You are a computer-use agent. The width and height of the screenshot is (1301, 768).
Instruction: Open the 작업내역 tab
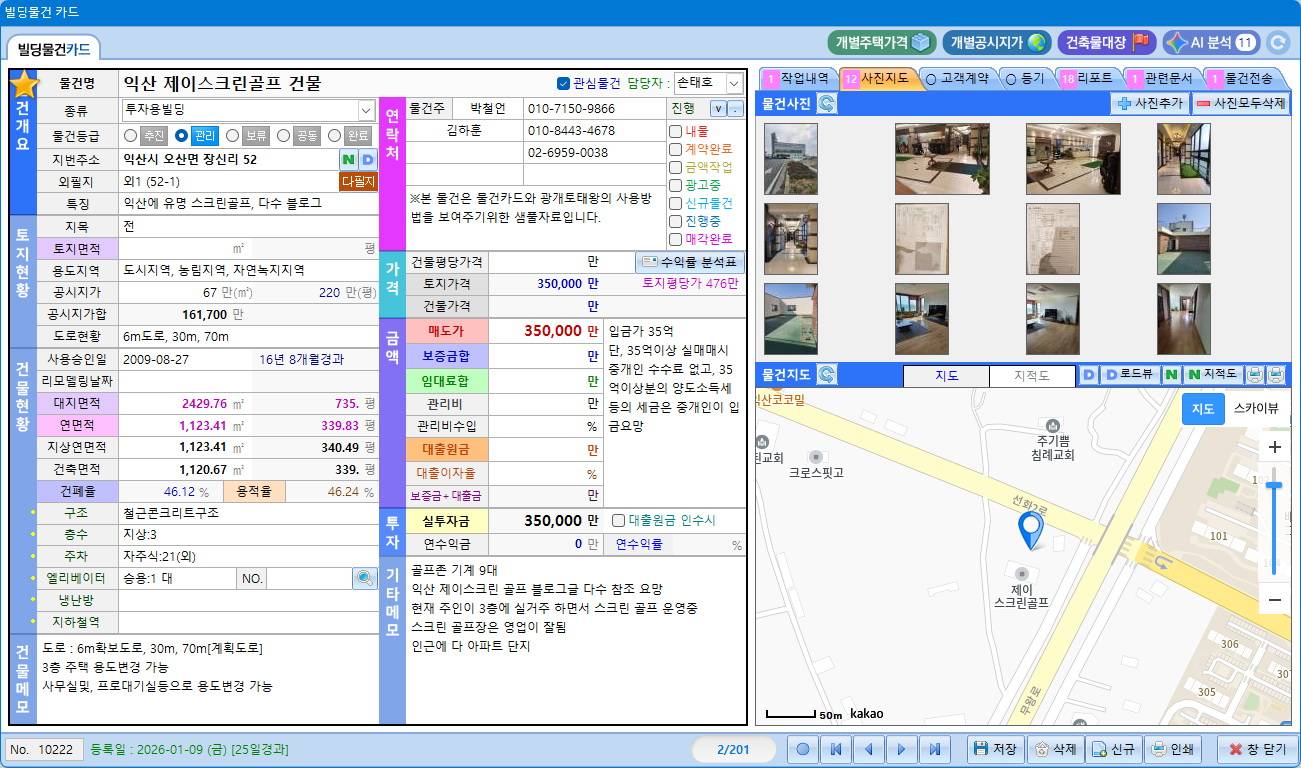tap(797, 77)
